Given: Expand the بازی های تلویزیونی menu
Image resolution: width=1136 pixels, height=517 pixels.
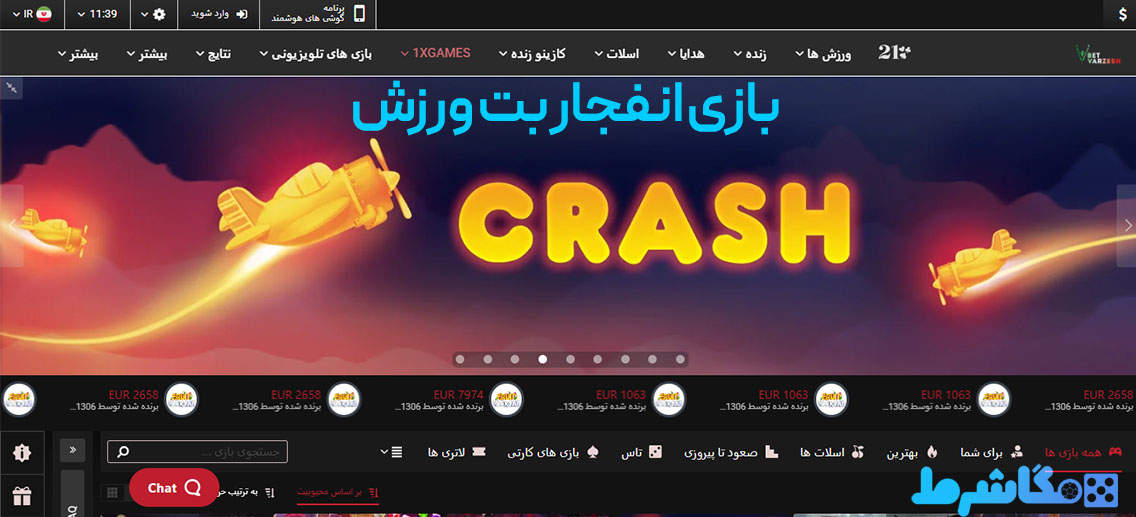Looking at the screenshot, I should tap(315, 54).
